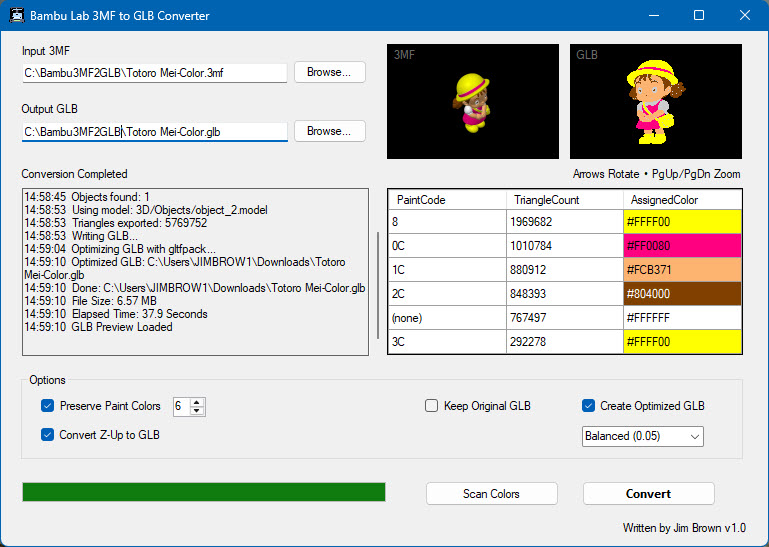Viewport: 769px width, 547px height.
Task: Maximize the converter window
Action: (699, 15)
